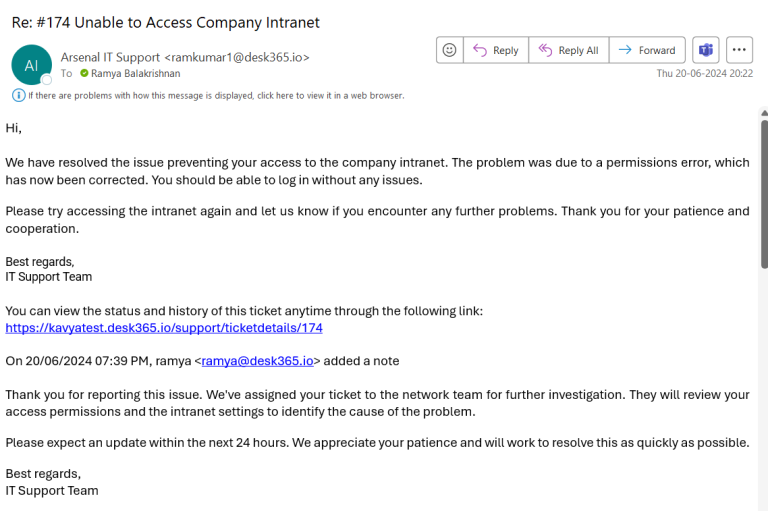Share the message to Microsoft Teams
This screenshot has width=768, height=511.
[x=706, y=50]
